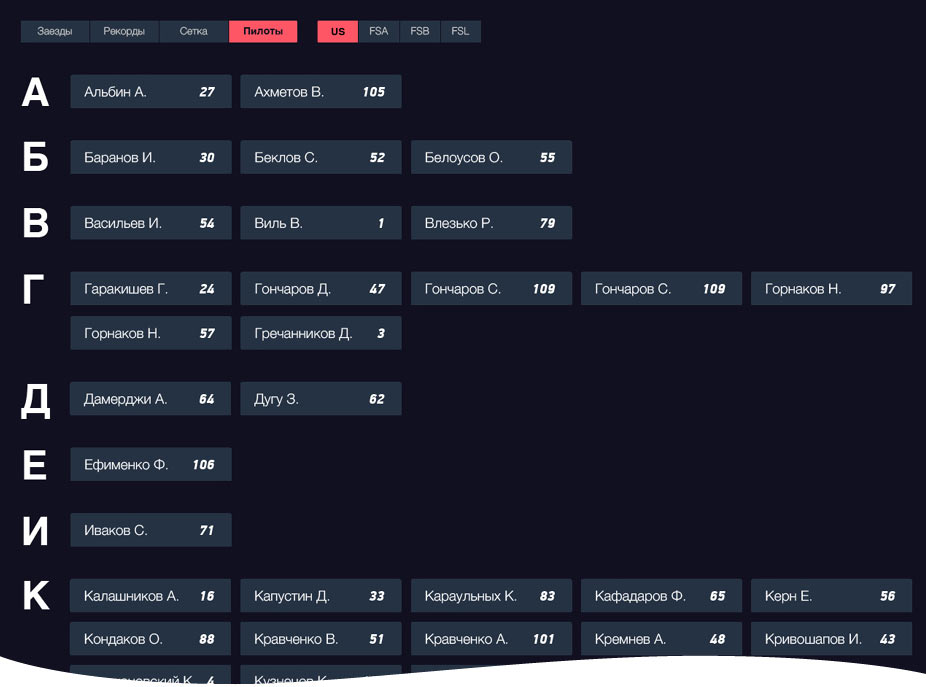Screen dimensions: 926x687
Task: Select Горнаков Н. with number 97
Action: pos(831,289)
